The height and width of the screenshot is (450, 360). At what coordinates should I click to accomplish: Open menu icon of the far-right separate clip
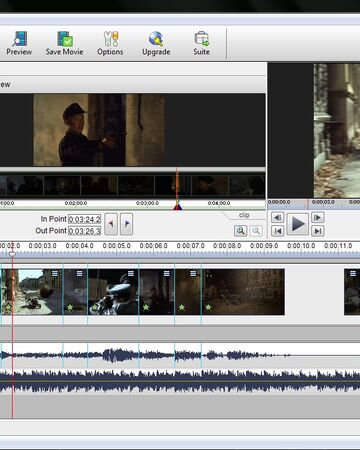[x=352, y=274]
